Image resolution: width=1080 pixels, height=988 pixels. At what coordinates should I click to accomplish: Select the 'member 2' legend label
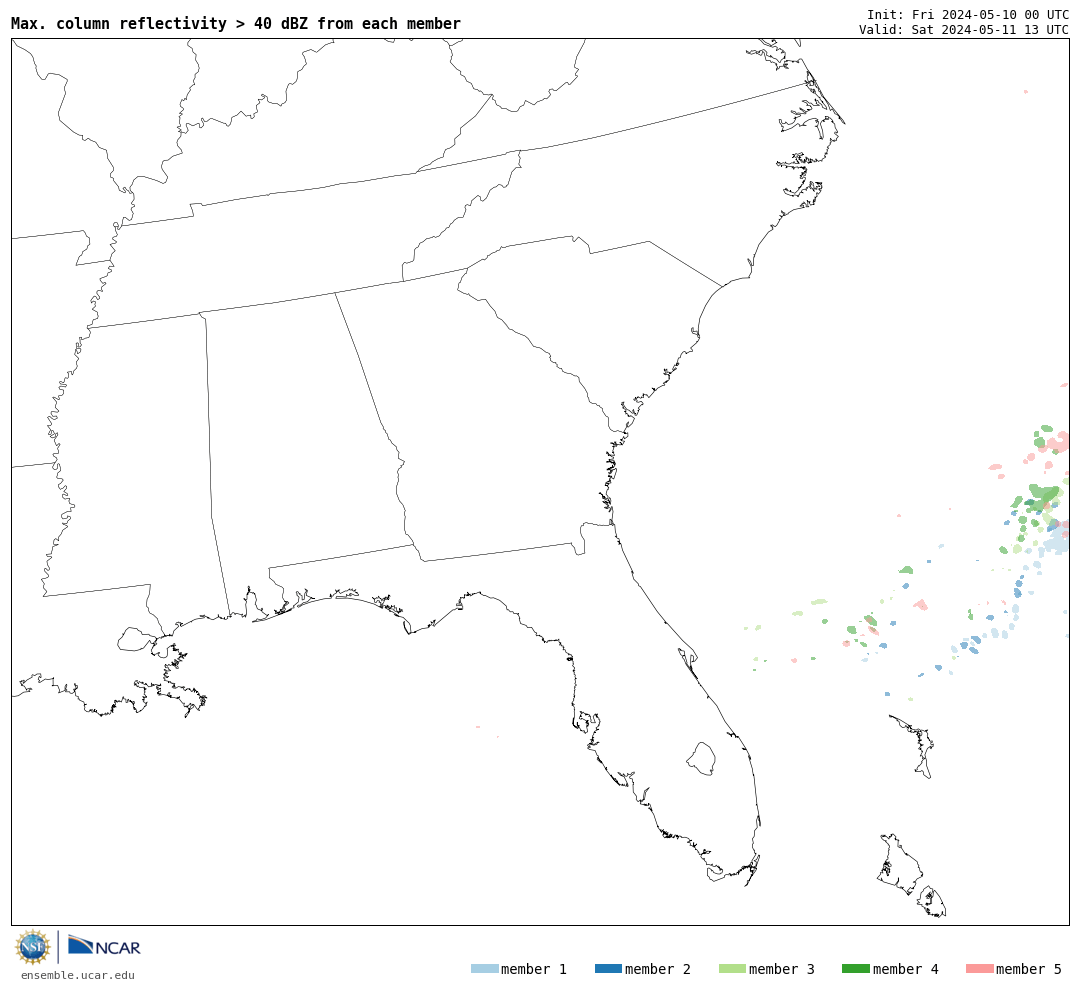[x=658, y=969]
